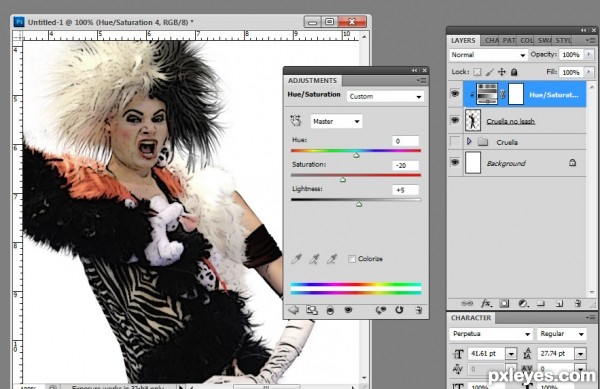Open the Regular font style dropdown
The image size is (600, 389).
pyautogui.click(x=561, y=334)
